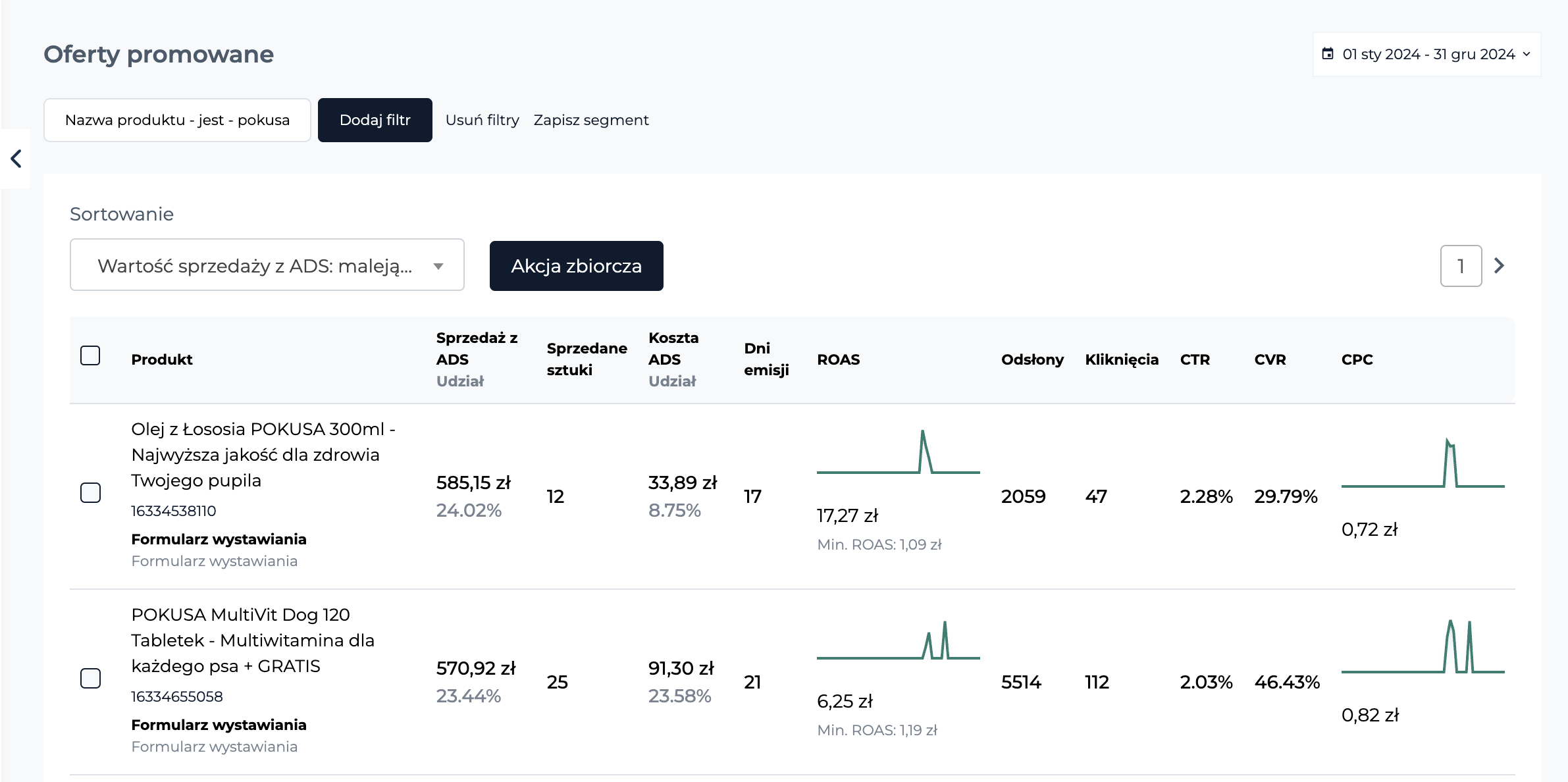Screen dimensions: 1568x782
Task: Open CPC sparkline chart for Olej z Łososia
Action: (1423, 463)
